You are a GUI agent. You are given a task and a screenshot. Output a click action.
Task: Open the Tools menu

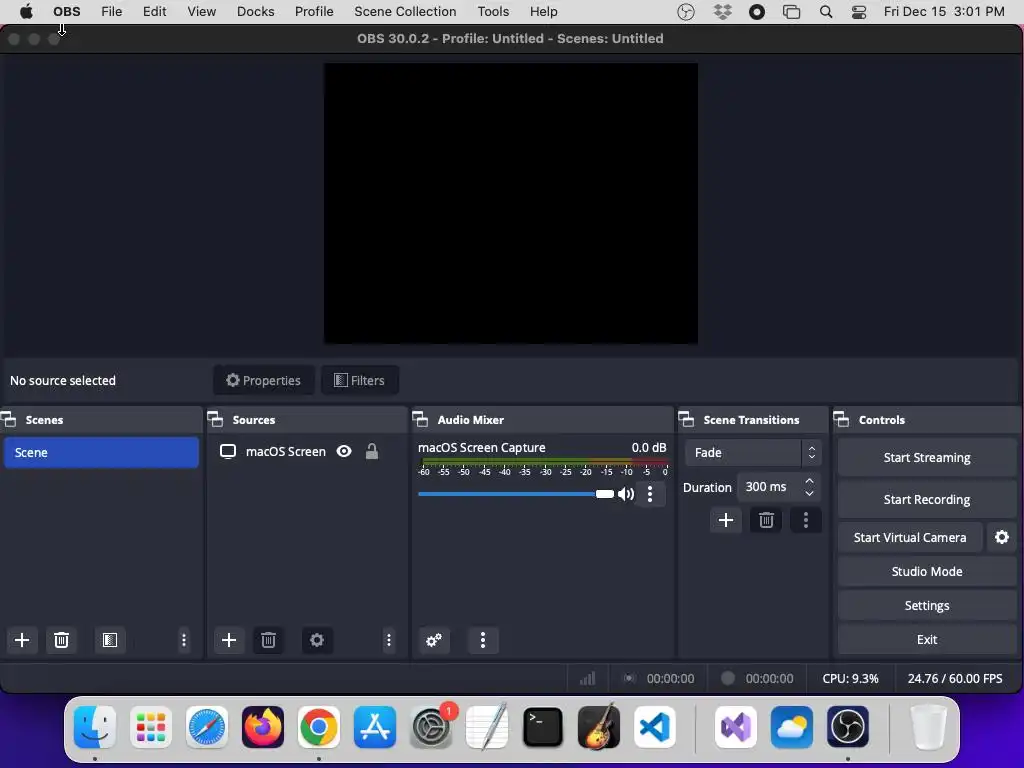point(493,12)
